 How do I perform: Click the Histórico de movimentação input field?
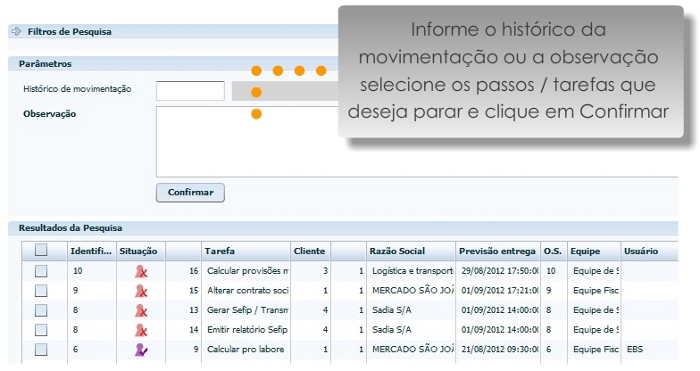pos(190,91)
